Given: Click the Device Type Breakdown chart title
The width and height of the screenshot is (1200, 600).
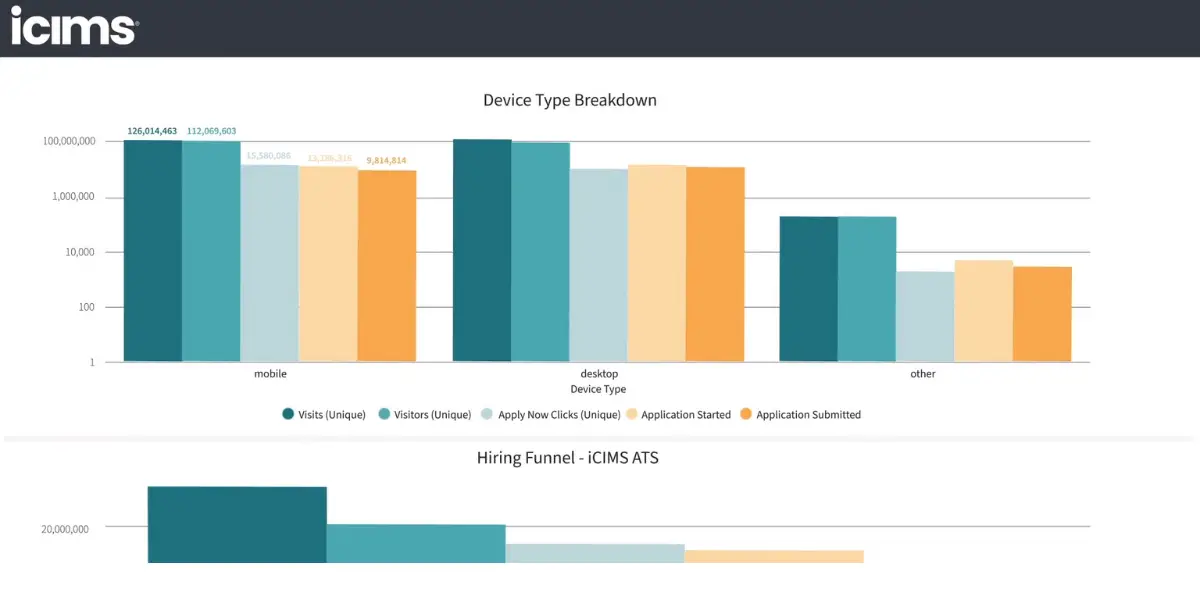Looking at the screenshot, I should 570,100.
